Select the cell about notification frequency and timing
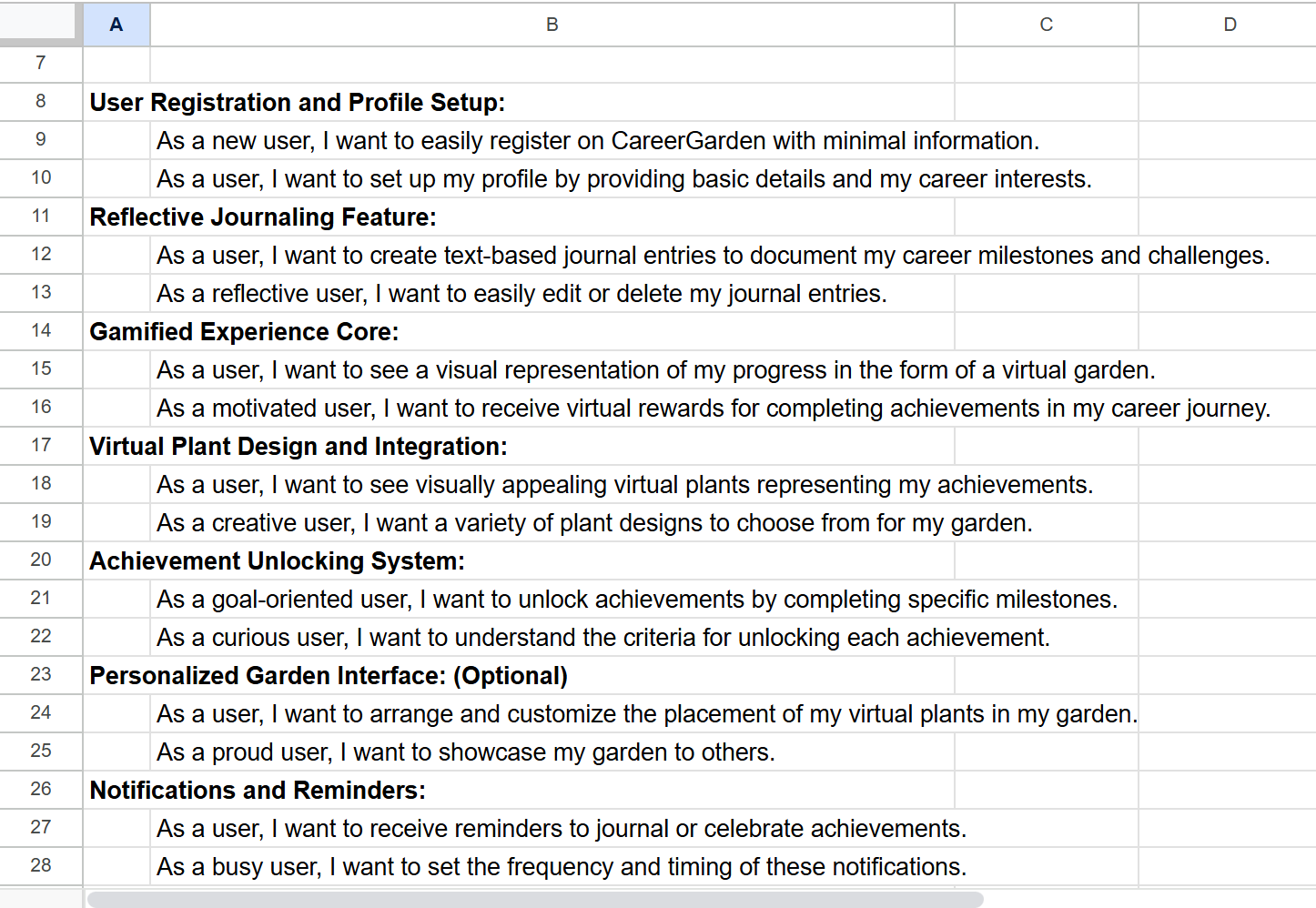Viewport: 1316px width, 908px height. click(x=552, y=867)
